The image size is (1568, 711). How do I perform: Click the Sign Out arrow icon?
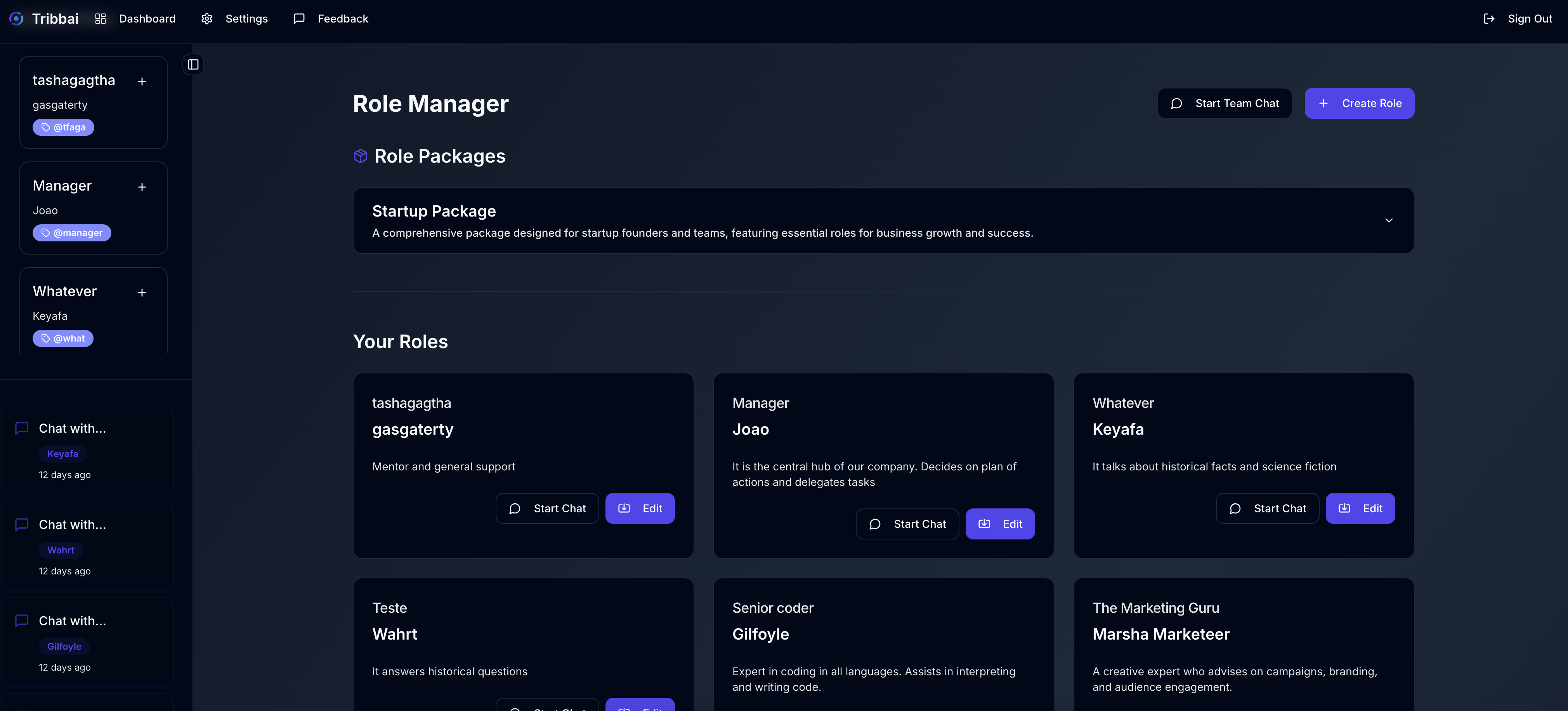click(1489, 19)
